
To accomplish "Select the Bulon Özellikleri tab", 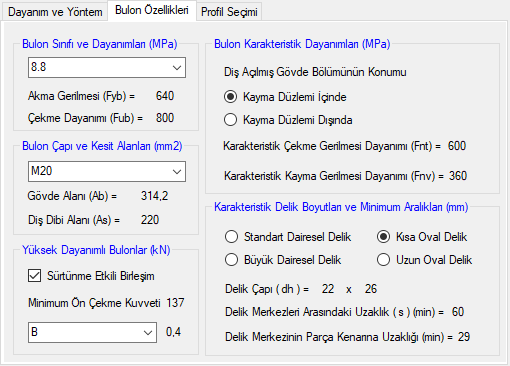I will coord(152,10).
